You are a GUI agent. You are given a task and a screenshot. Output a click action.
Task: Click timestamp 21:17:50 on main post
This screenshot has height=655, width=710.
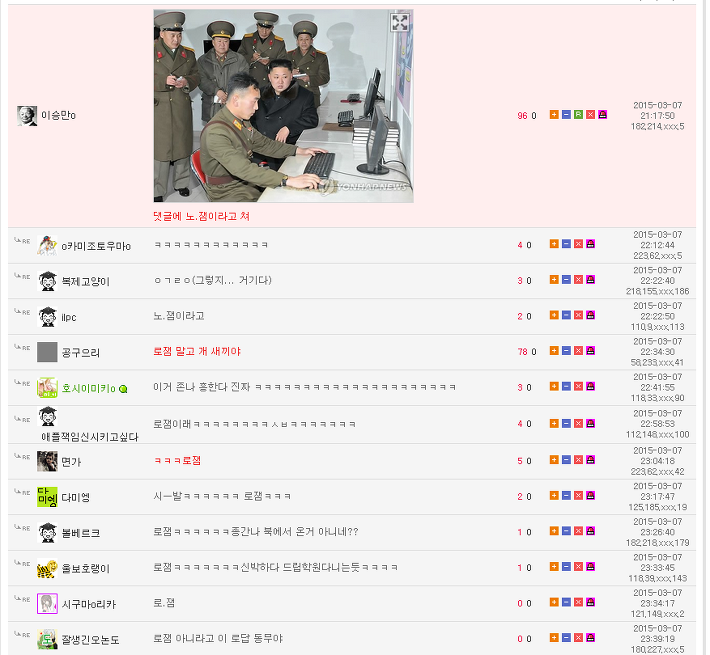(x=657, y=116)
